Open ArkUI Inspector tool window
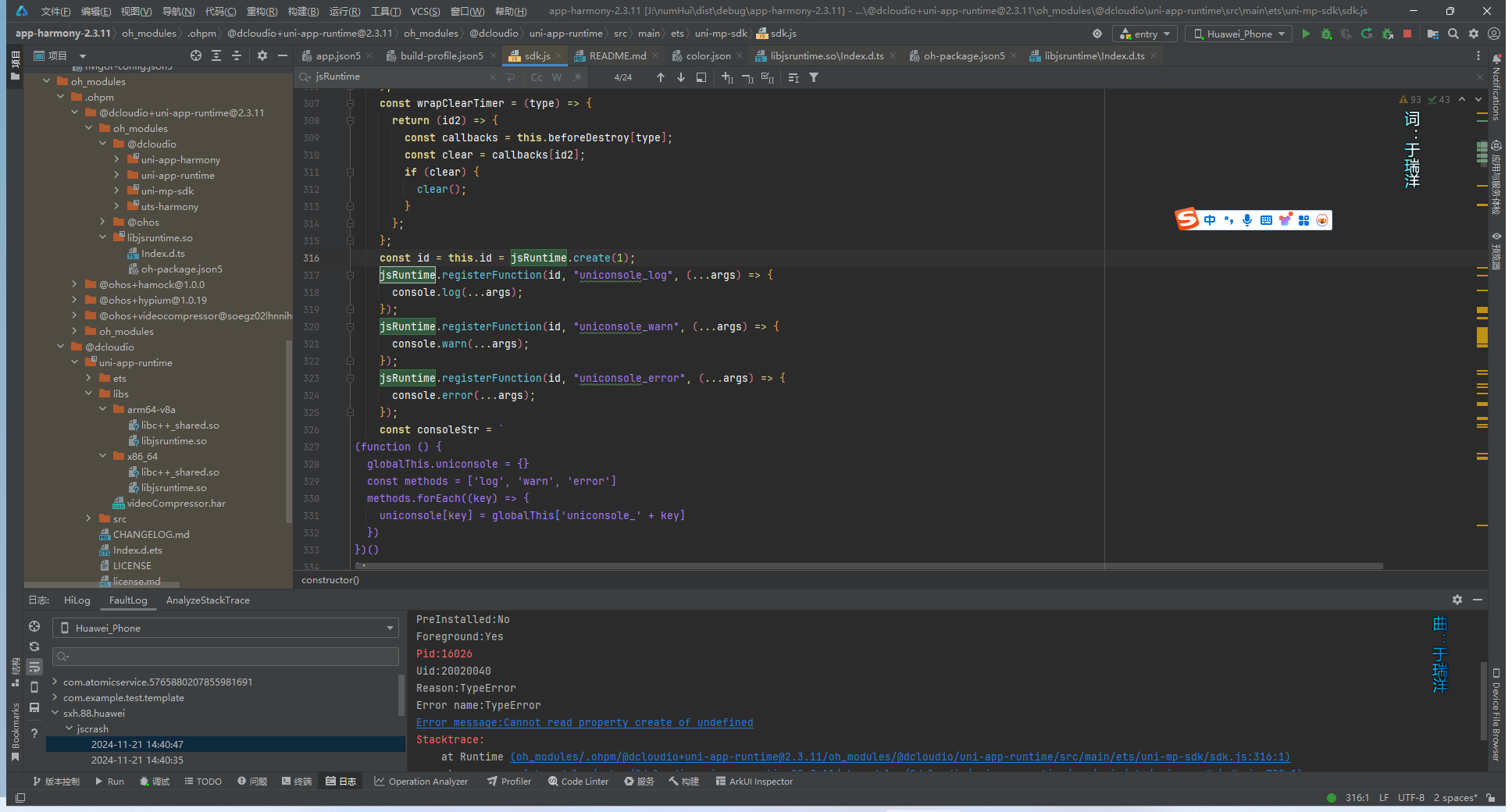The height and width of the screenshot is (812, 1512). [754, 781]
